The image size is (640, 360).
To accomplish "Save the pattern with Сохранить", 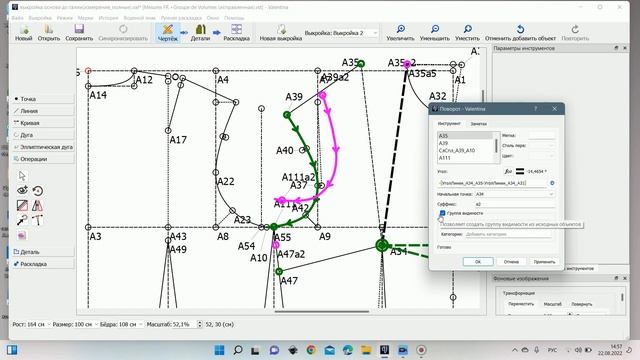I will tap(79, 32).
